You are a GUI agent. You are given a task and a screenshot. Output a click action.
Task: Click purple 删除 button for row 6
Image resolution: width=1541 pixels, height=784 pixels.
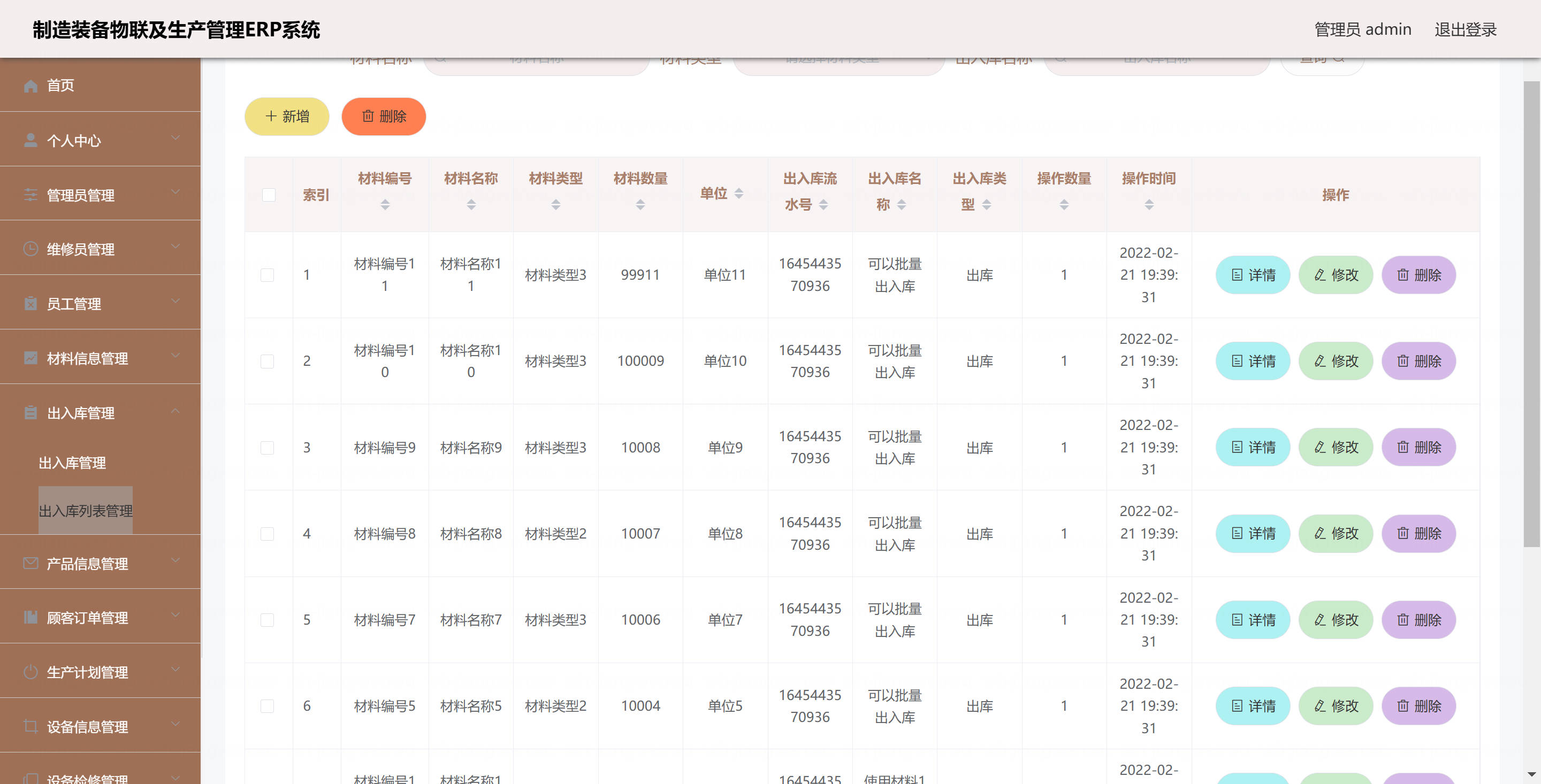(1418, 706)
